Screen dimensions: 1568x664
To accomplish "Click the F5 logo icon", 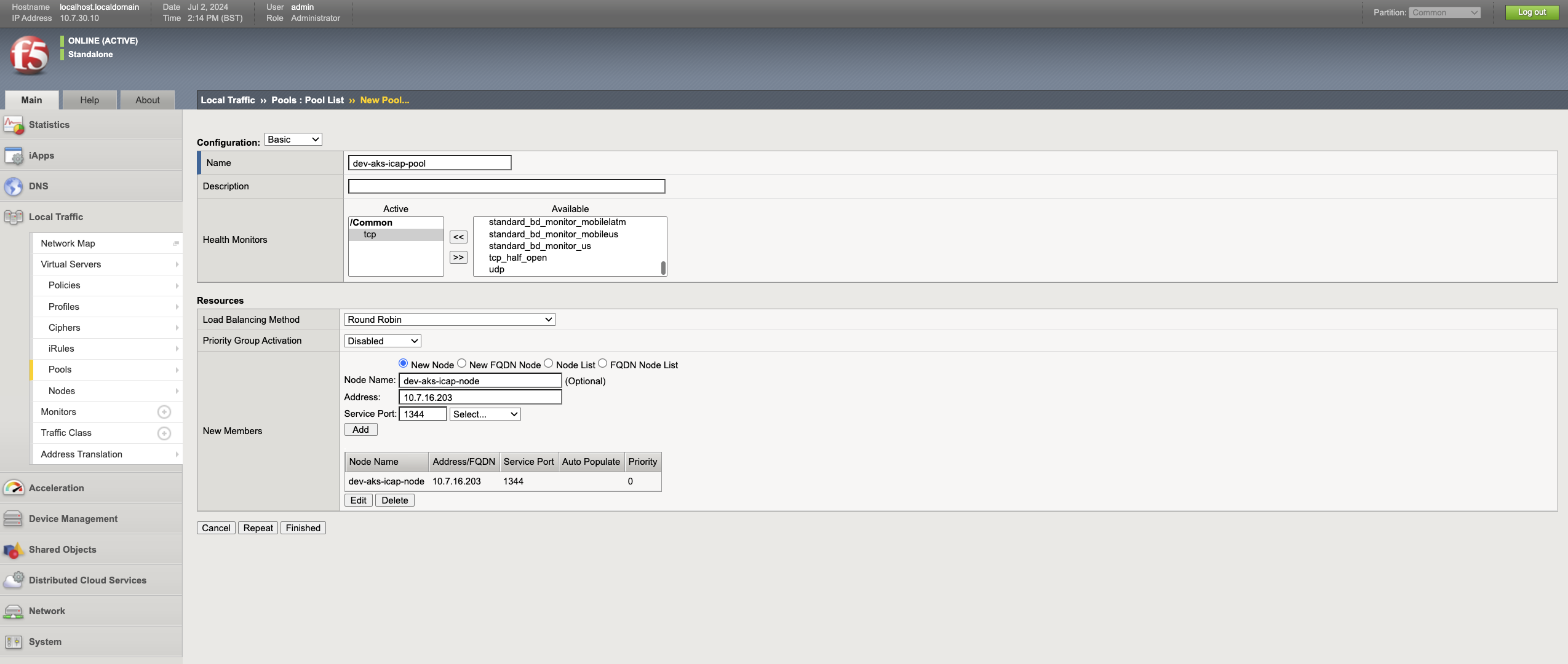I will coord(29,55).
